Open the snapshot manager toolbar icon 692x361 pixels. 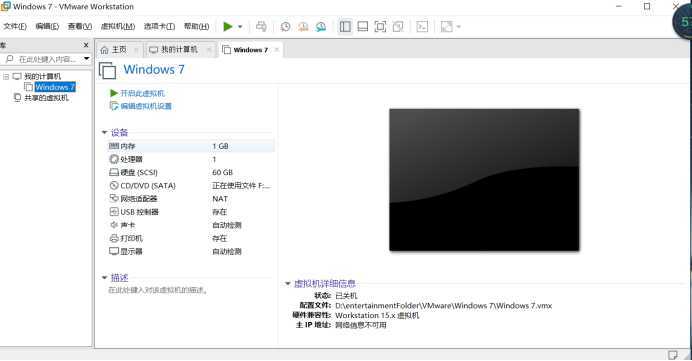(x=321, y=27)
